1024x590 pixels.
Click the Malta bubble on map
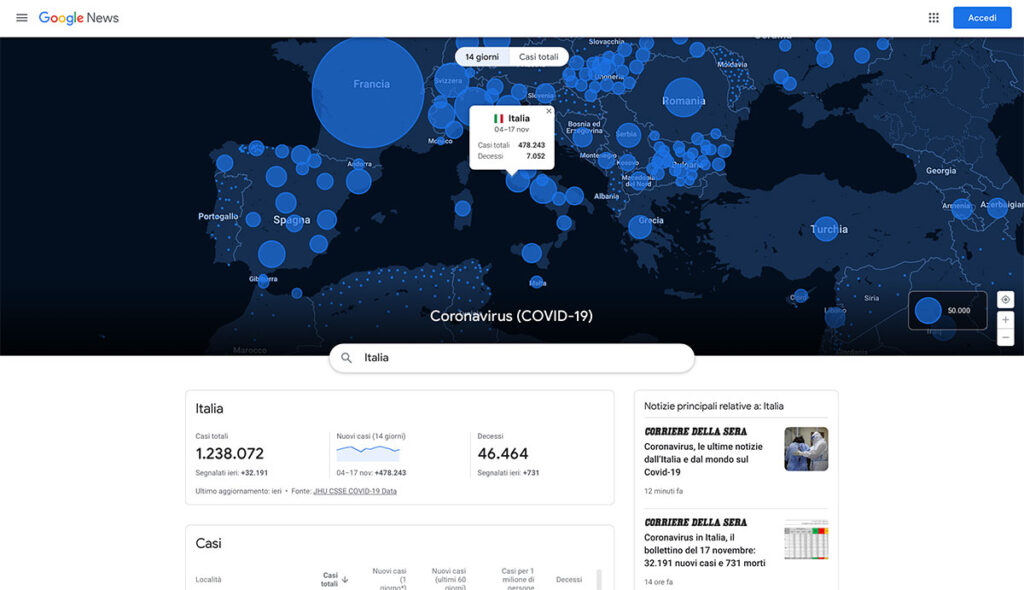[537, 282]
